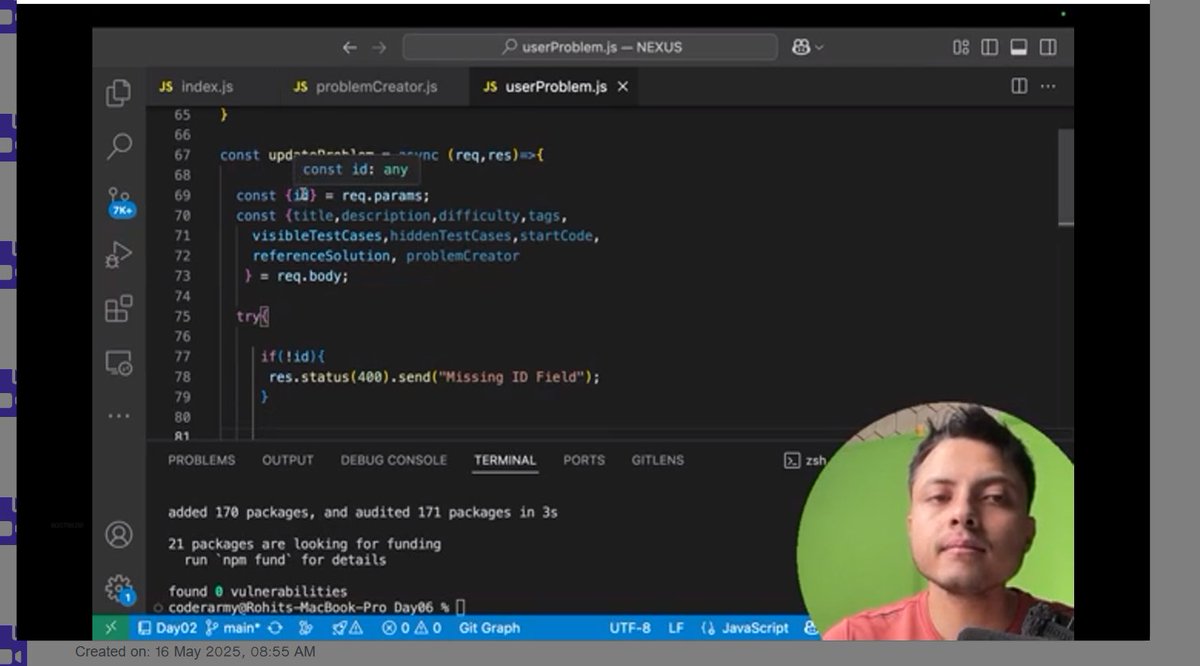
Task: Toggle the primary side bar
Action: click(x=990, y=47)
